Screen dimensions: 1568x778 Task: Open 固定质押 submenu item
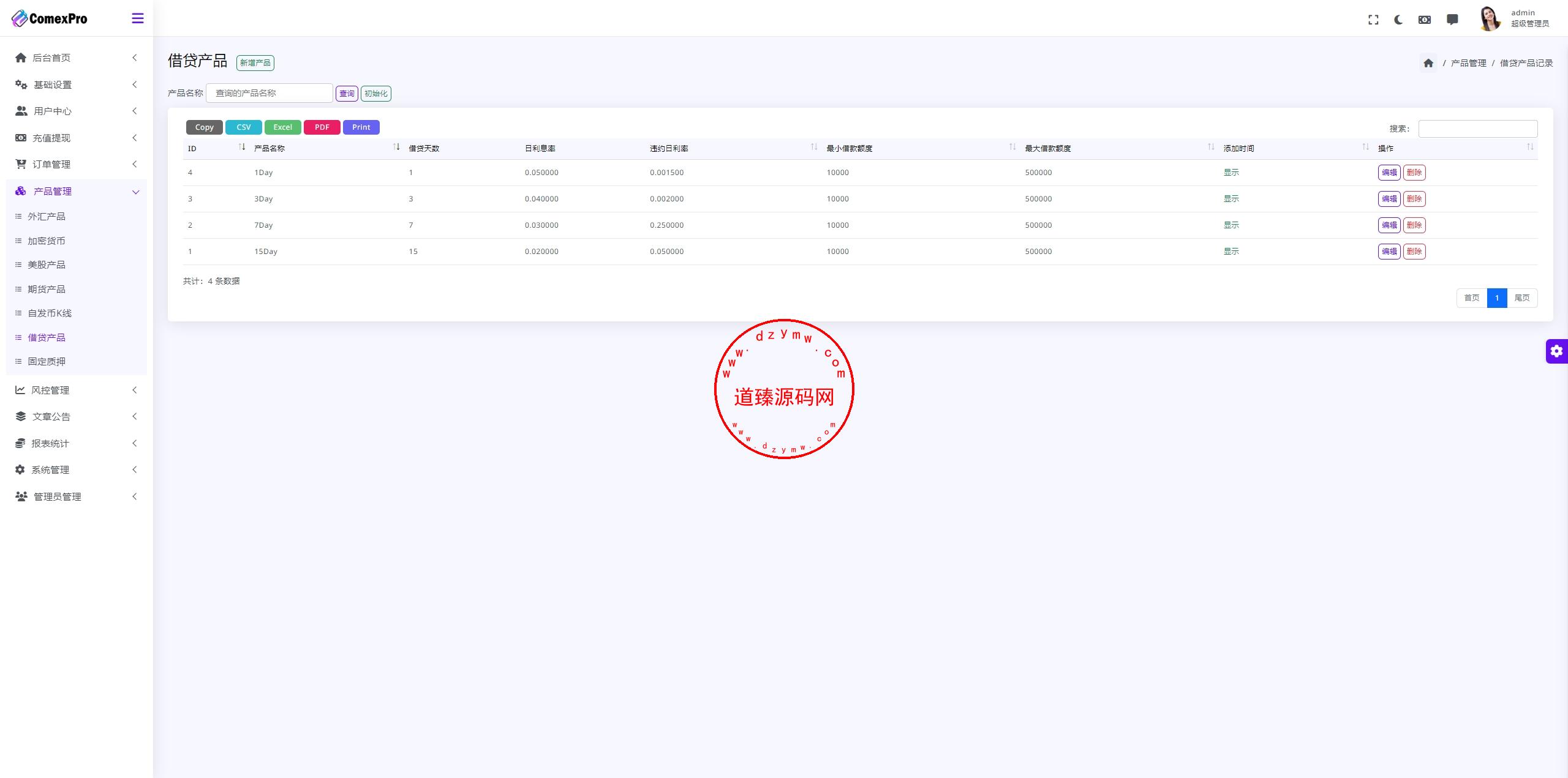[47, 362]
